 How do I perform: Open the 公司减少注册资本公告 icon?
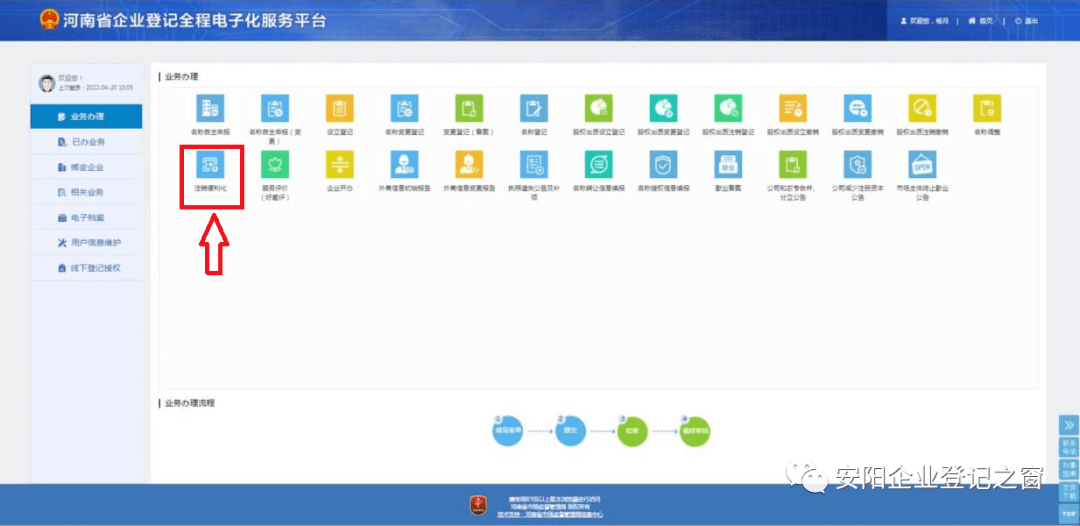(x=858, y=164)
